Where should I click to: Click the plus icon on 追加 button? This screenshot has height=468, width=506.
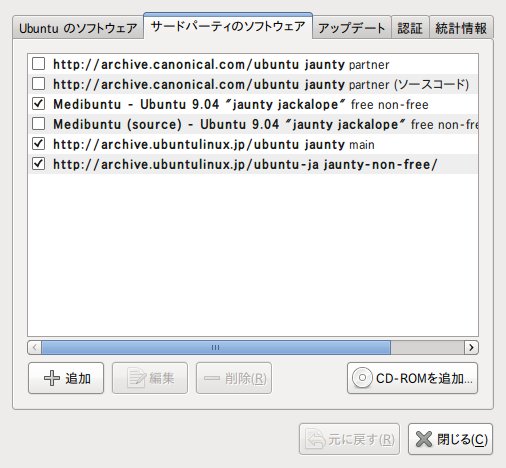click(52, 378)
